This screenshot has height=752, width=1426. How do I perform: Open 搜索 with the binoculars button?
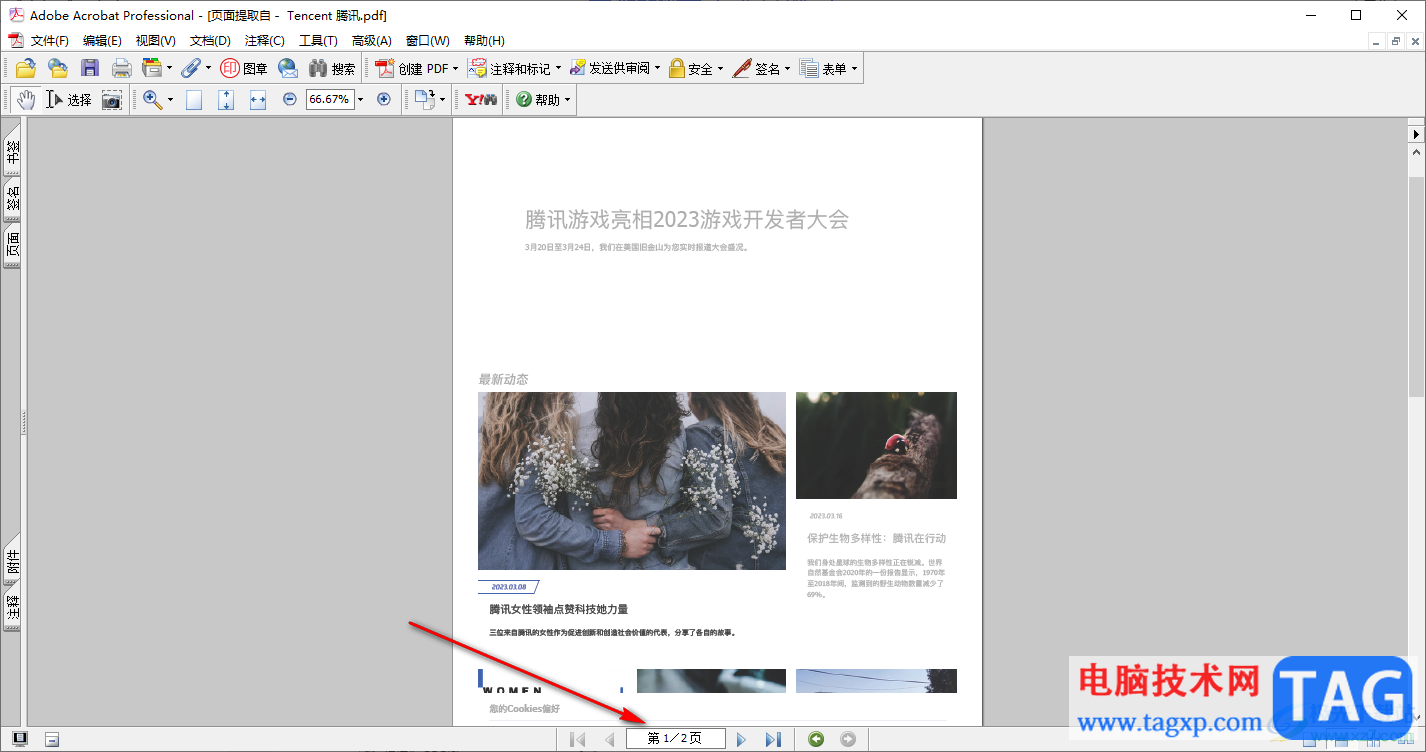click(x=332, y=68)
